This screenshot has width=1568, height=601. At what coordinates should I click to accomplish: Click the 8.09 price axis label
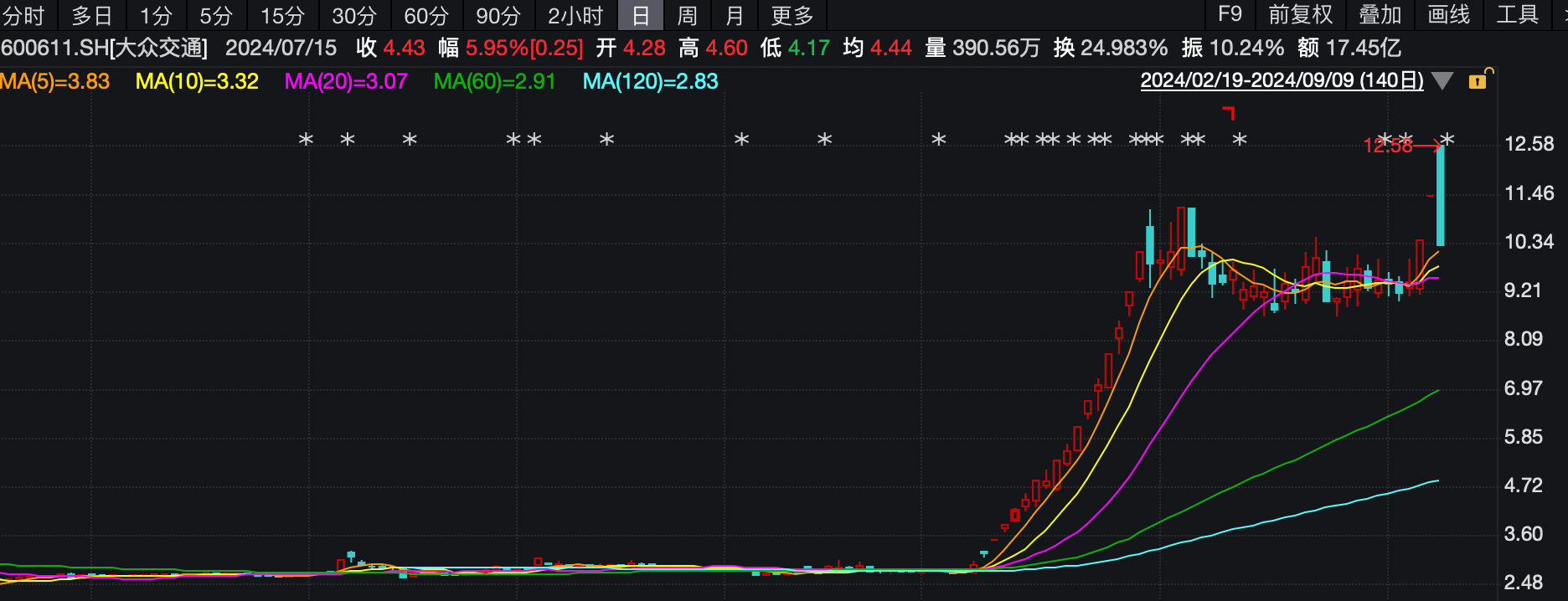click(1523, 339)
